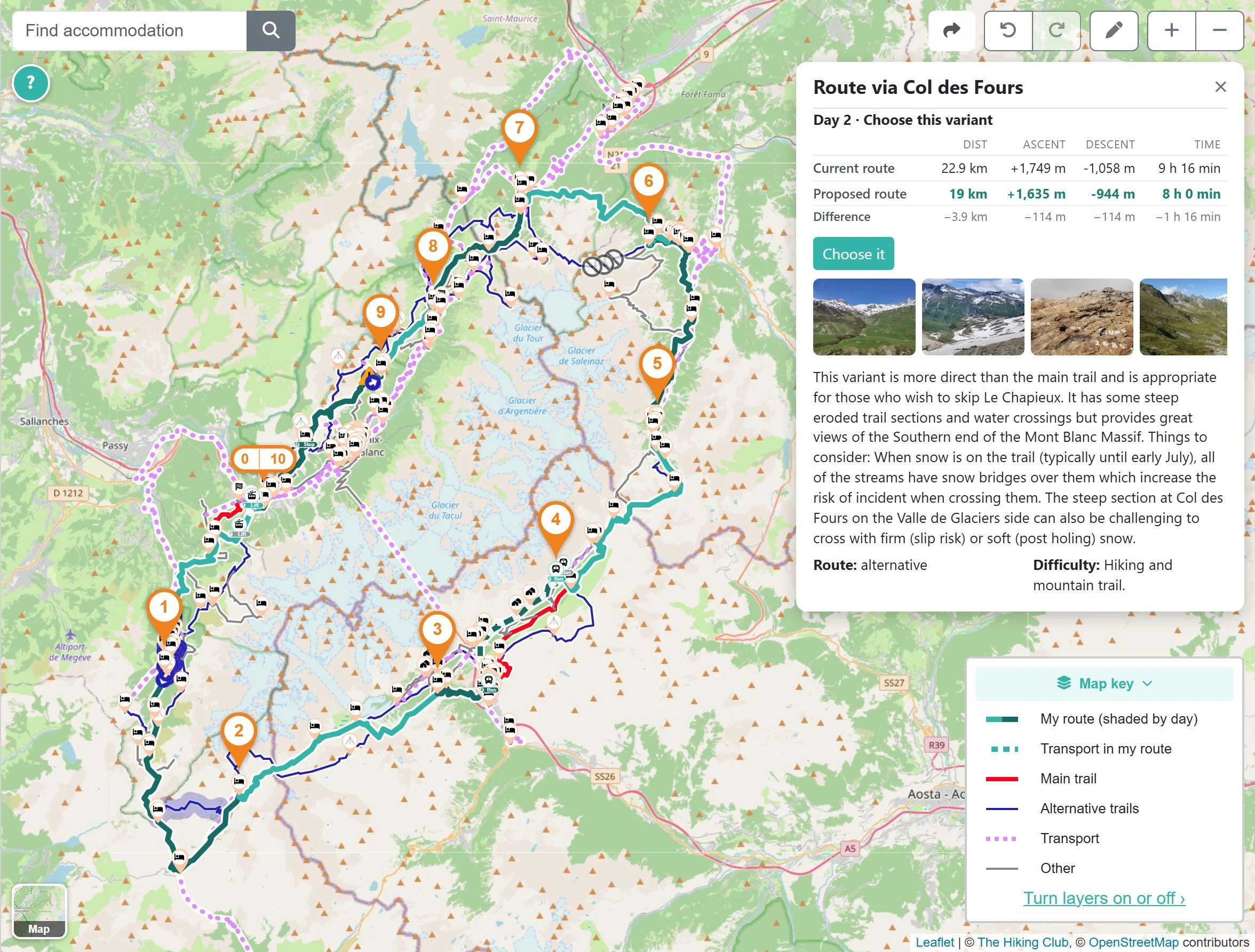This screenshot has width=1255, height=952.
Task: Zoom in the map with plus
Action: point(1172,30)
